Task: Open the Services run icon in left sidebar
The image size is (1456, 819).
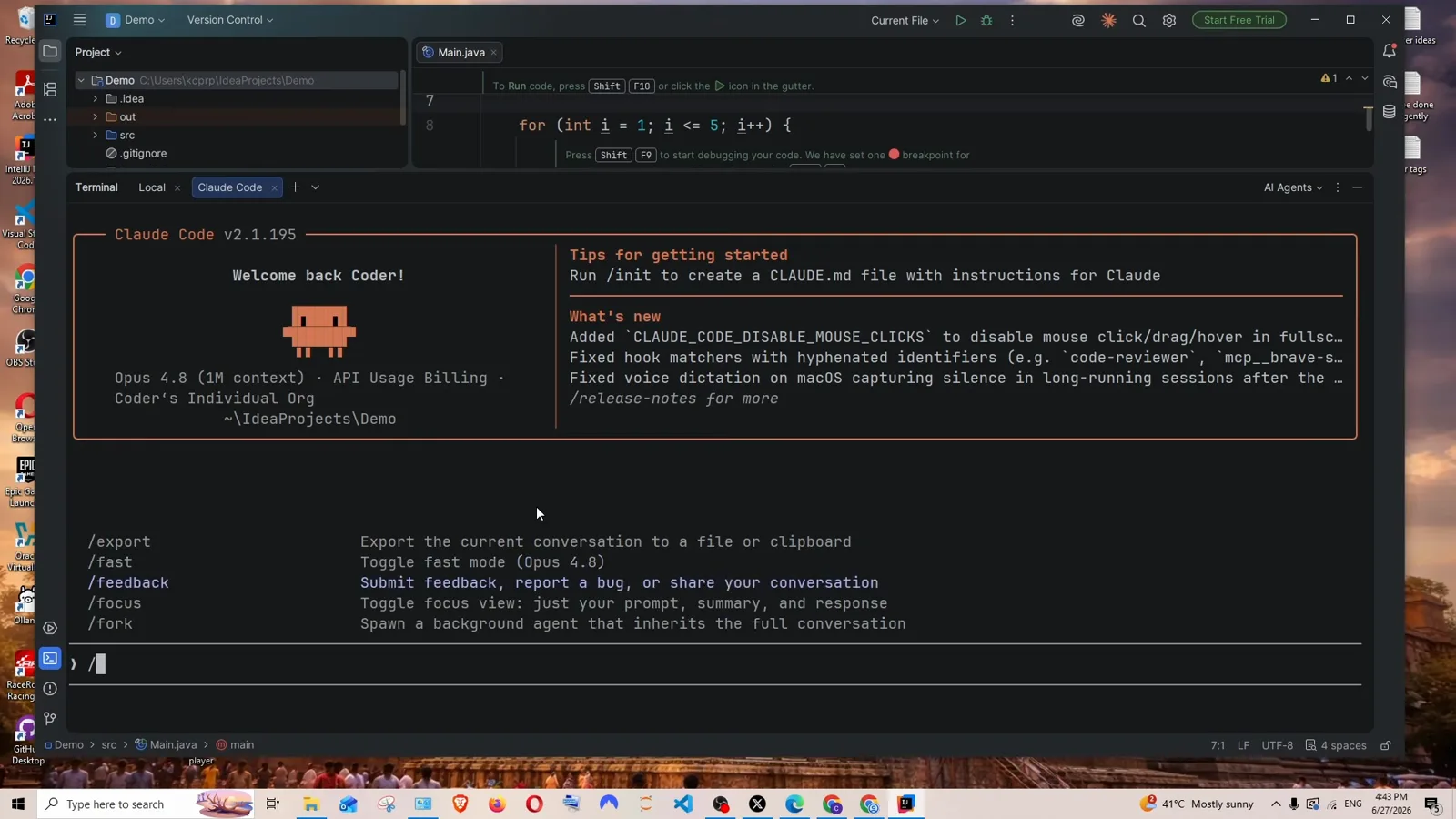Action: pos(50,628)
